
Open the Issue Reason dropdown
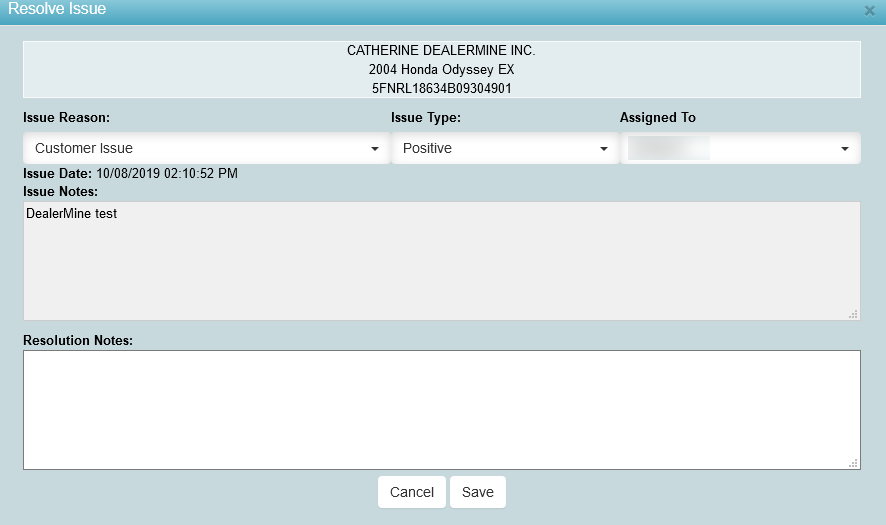pos(206,148)
